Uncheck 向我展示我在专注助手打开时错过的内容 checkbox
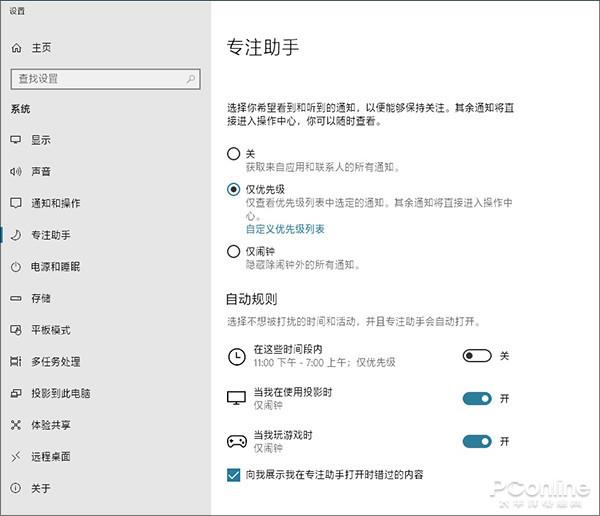This screenshot has width=600, height=516. pyautogui.click(x=235, y=475)
